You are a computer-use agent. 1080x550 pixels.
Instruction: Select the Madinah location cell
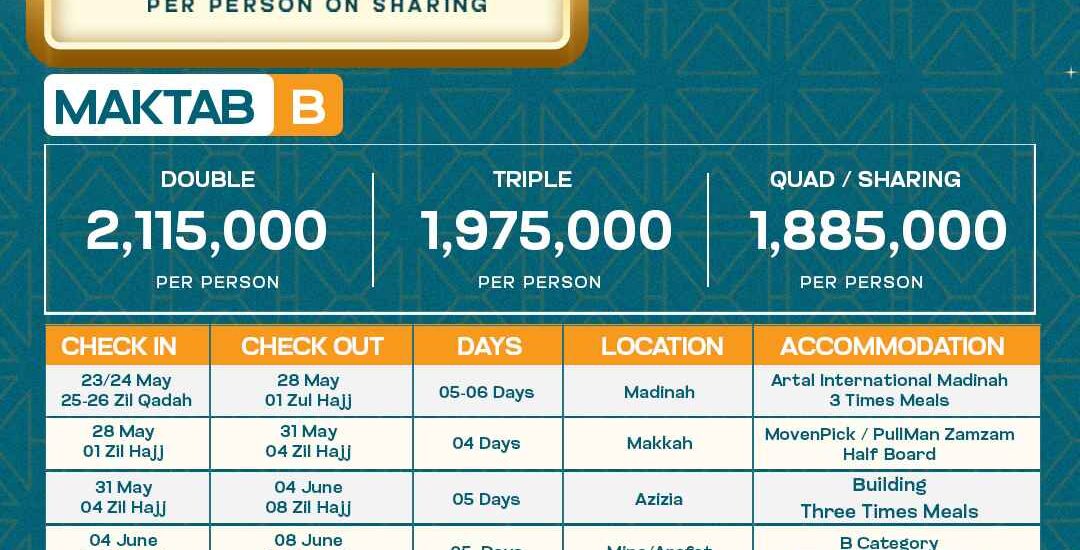[659, 392]
